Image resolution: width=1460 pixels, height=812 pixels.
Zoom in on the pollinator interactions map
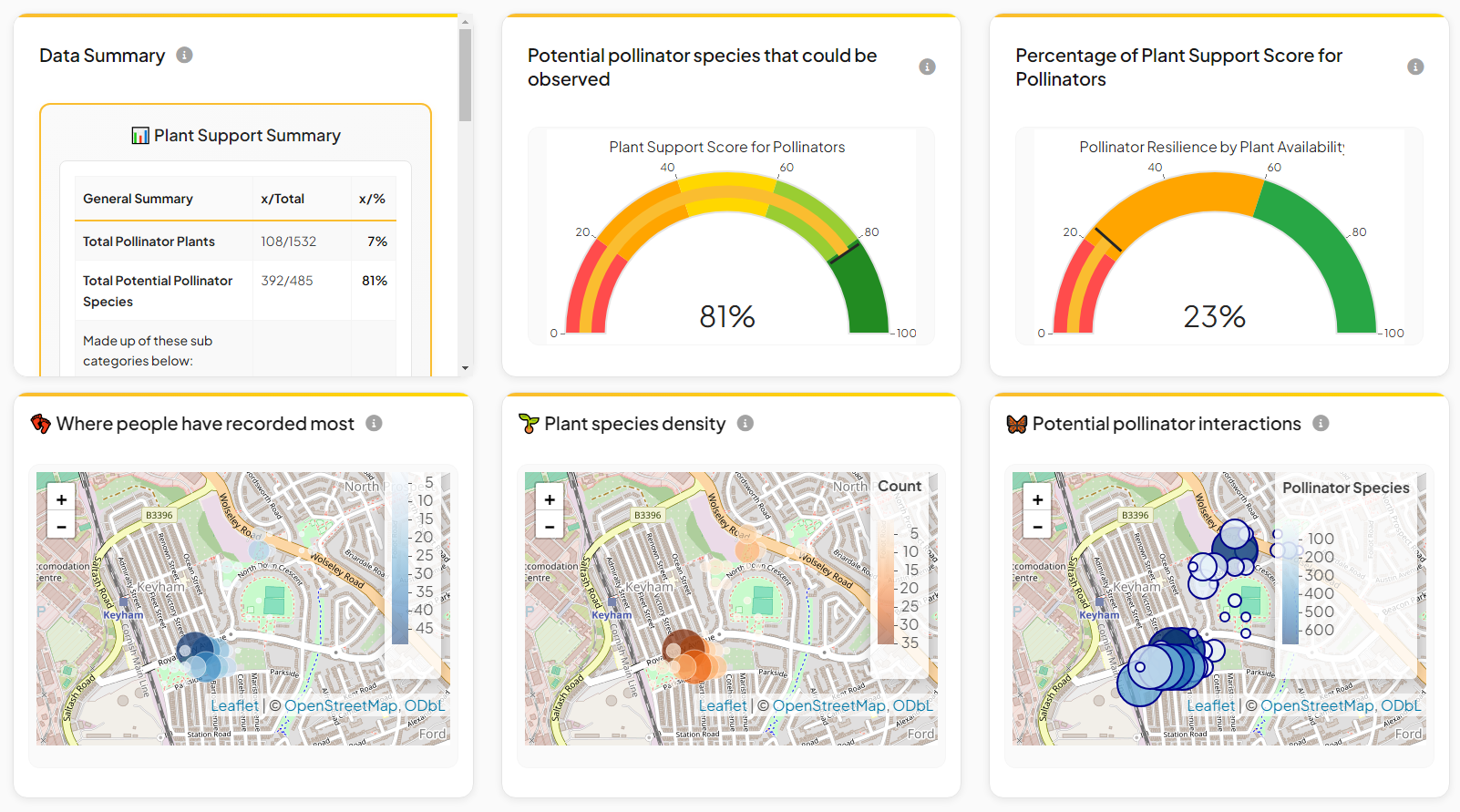(x=1037, y=499)
